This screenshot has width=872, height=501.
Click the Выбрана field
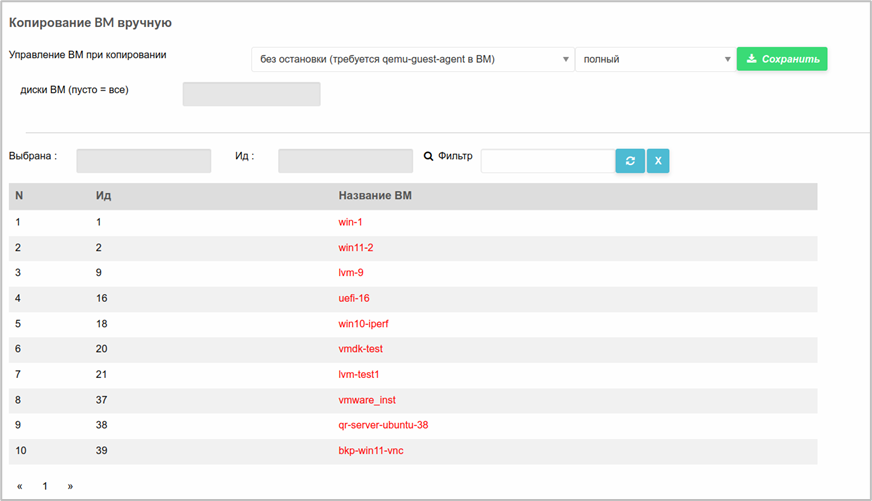tap(143, 161)
